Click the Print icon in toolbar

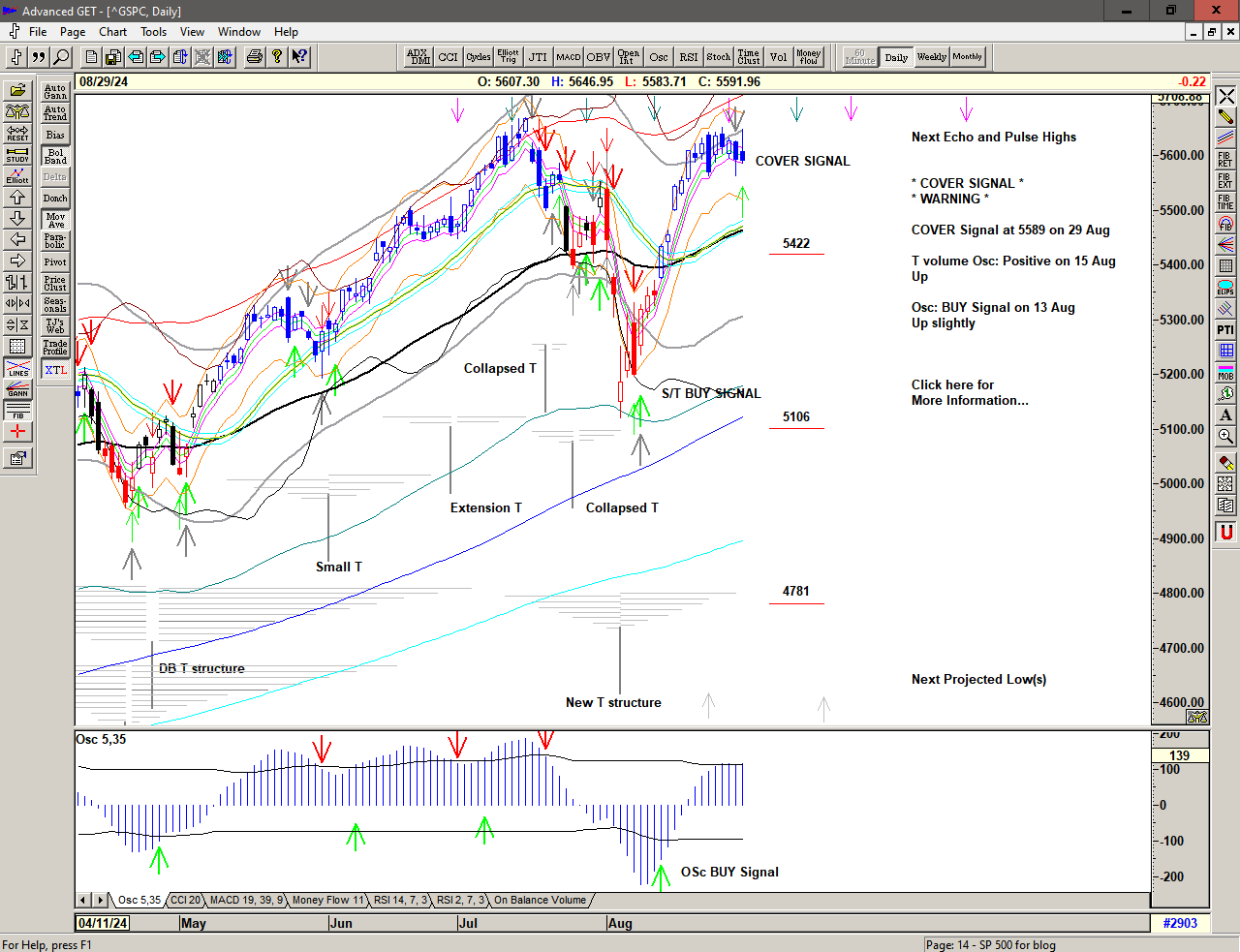[254, 57]
